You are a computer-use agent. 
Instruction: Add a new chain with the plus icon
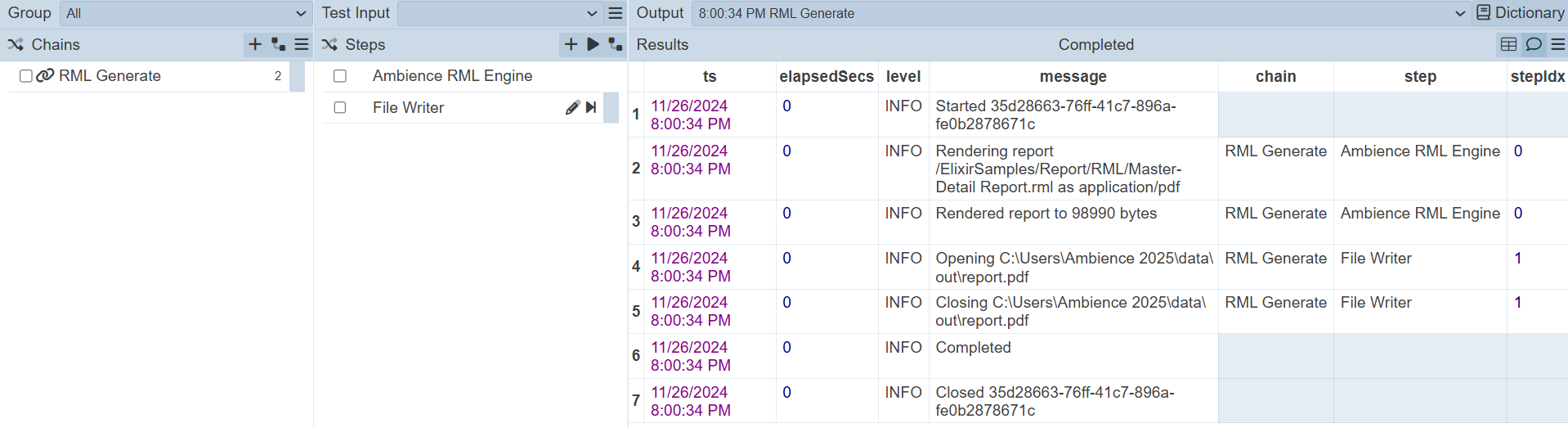(255, 44)
